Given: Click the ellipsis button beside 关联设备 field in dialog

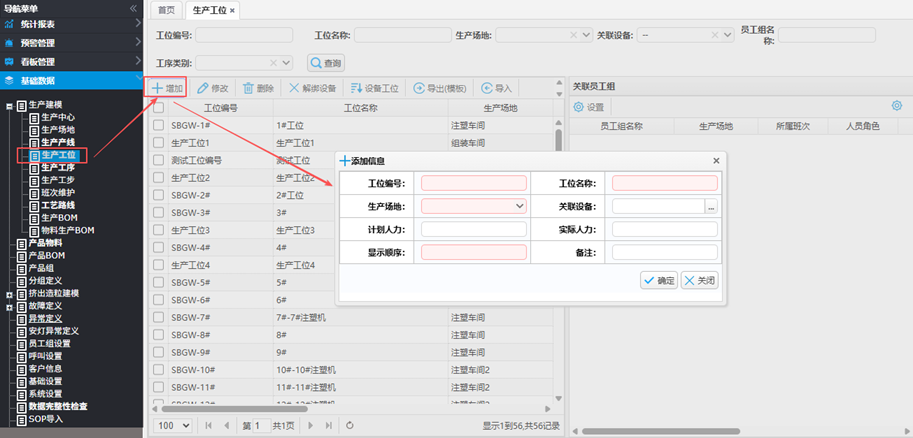Looking at the screenshot, I should click(711, 206).
